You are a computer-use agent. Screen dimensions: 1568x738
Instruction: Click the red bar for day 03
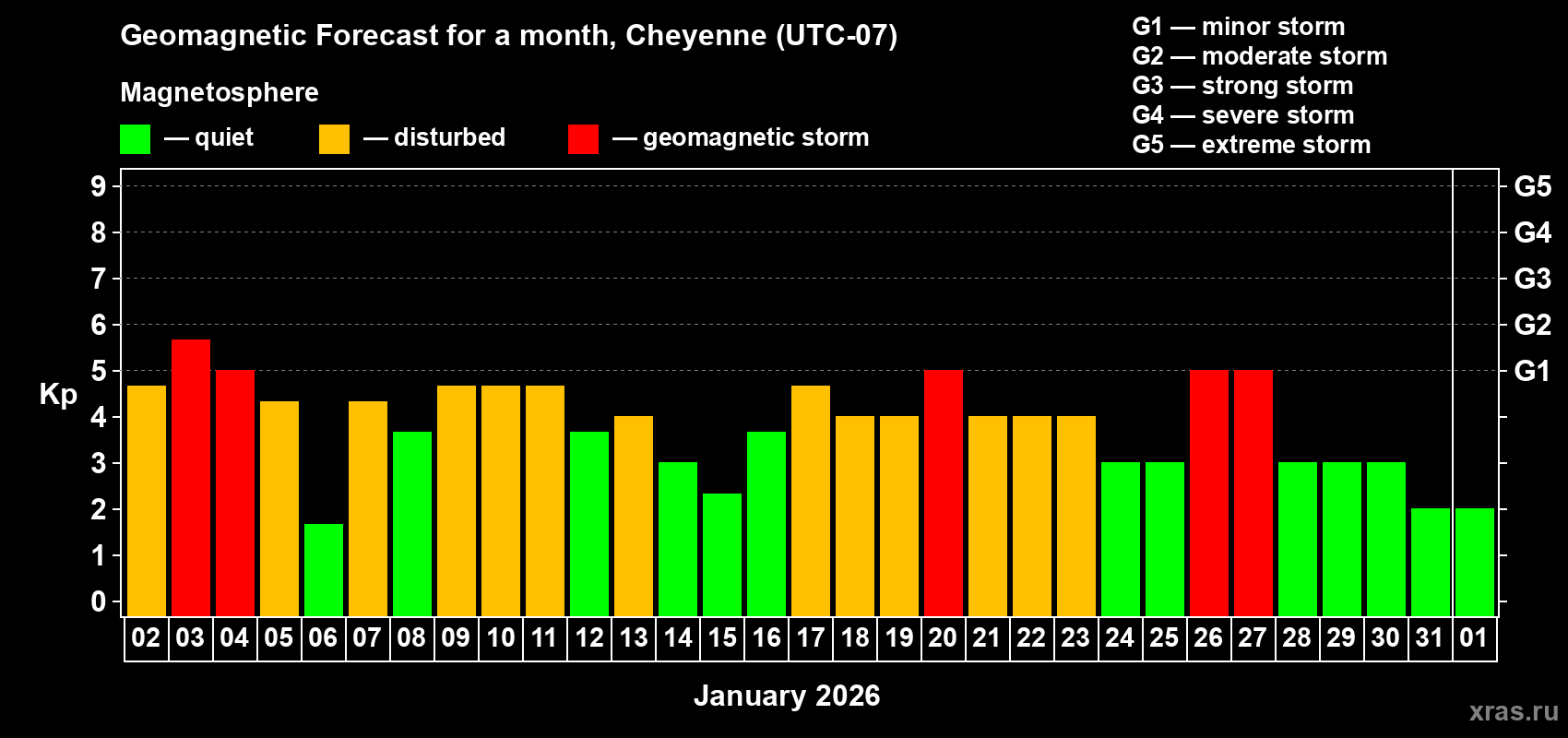tap(191, 478)
